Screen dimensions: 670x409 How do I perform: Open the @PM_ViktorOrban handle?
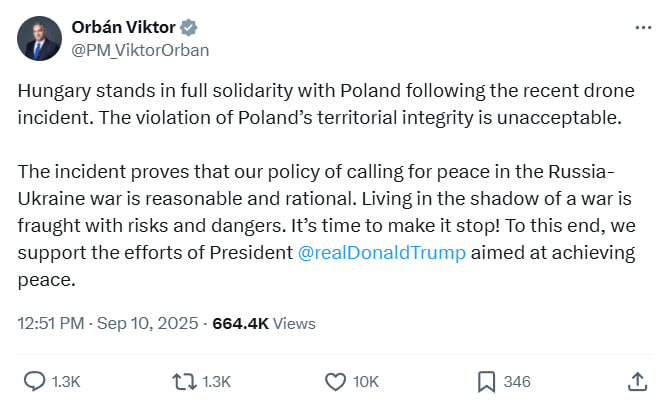point(140,50)
